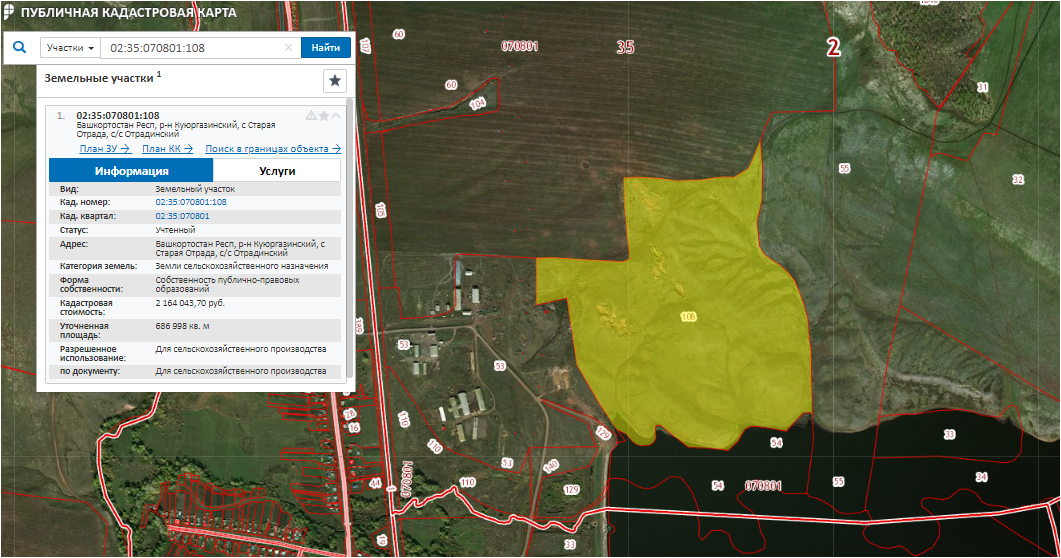Open favorites with the star button
Screen dimensions: 1061x558
pos(335,80)
